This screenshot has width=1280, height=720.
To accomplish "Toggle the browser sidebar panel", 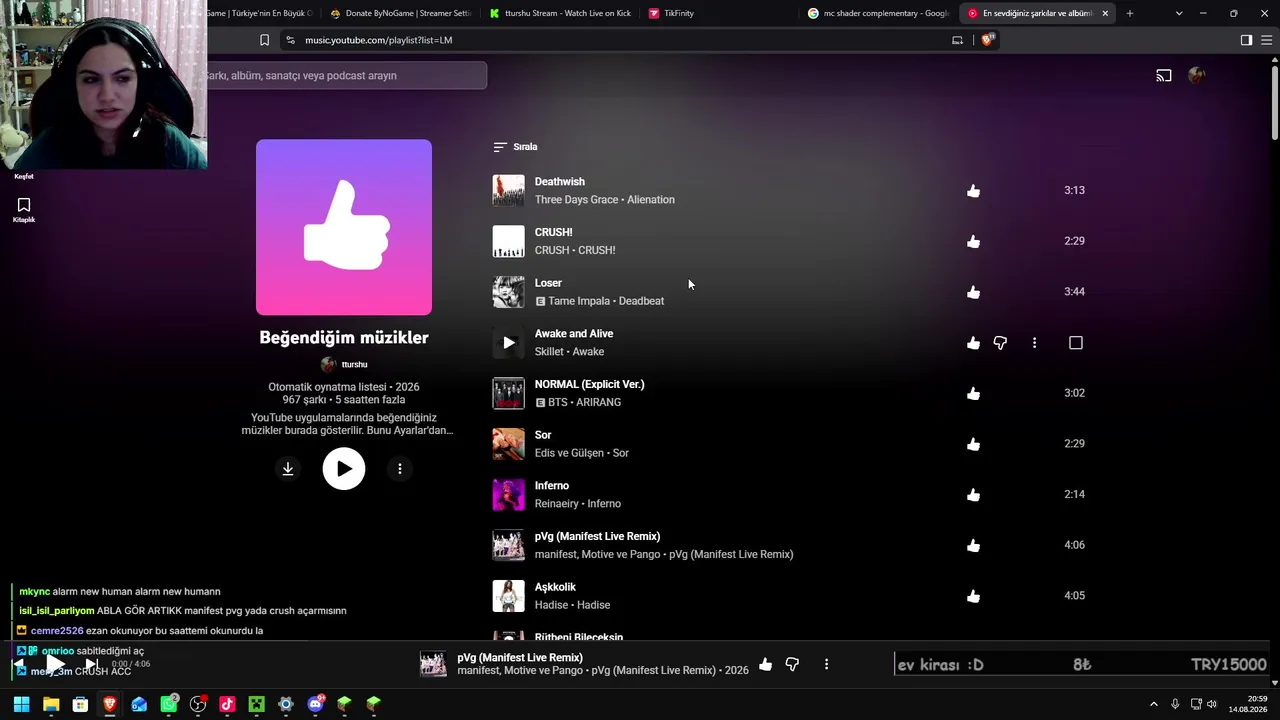I will pos(1246,40).
